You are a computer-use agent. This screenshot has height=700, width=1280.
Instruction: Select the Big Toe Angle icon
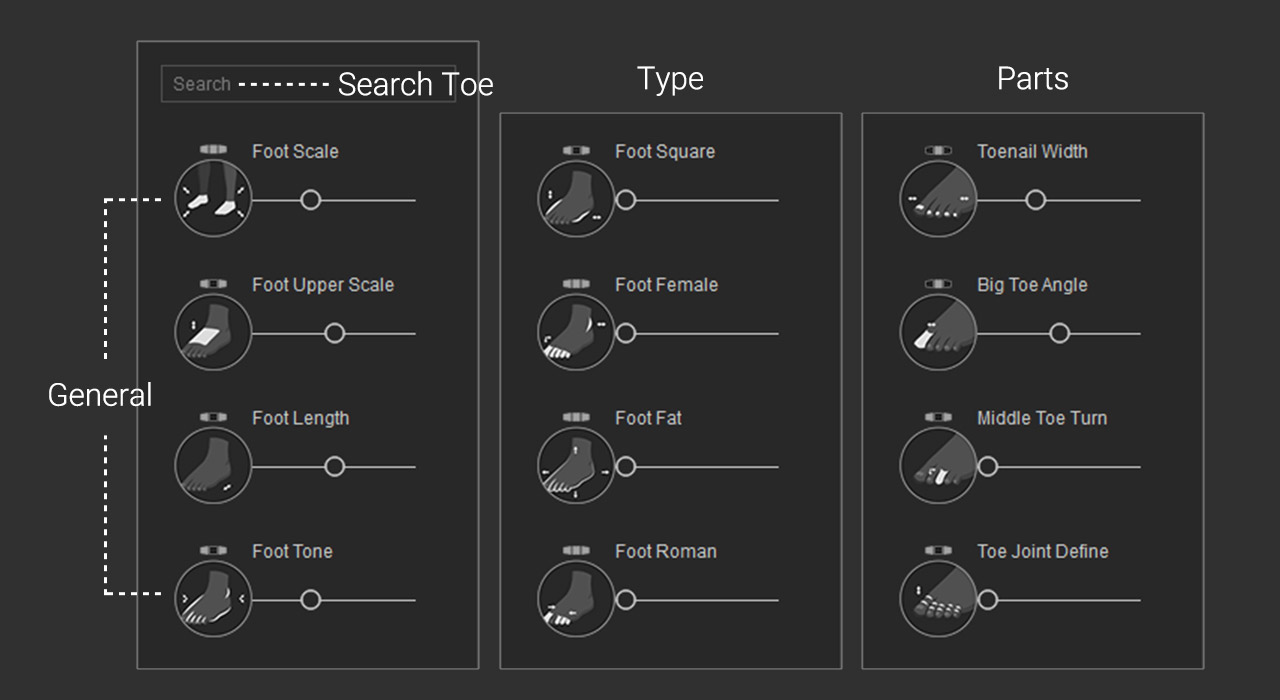click(x=938, y=333)
